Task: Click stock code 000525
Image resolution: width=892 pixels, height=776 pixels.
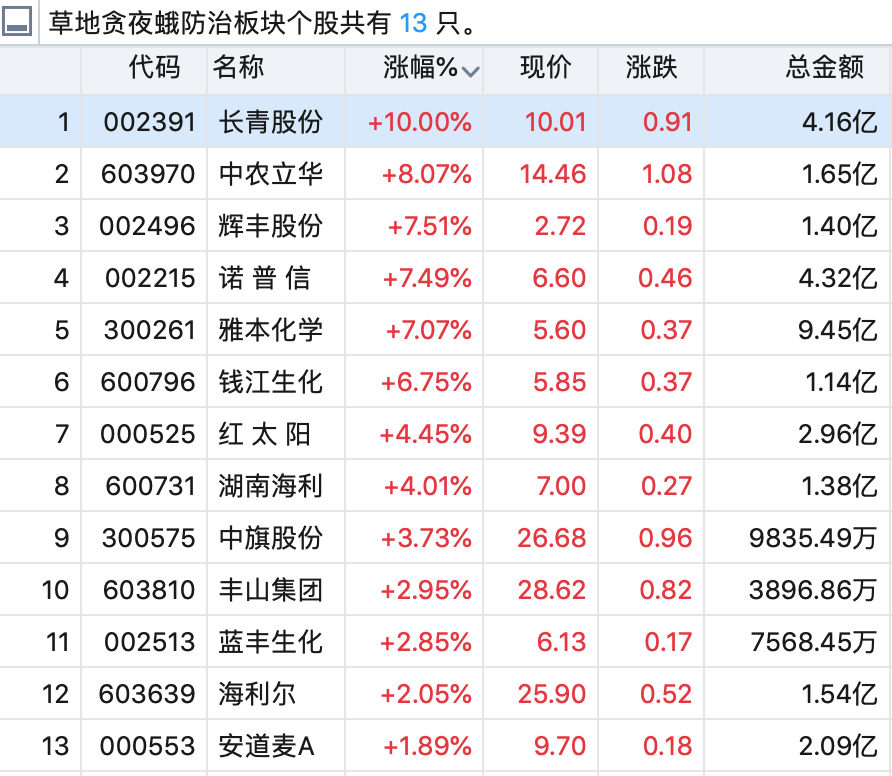Action: (148, 434)
